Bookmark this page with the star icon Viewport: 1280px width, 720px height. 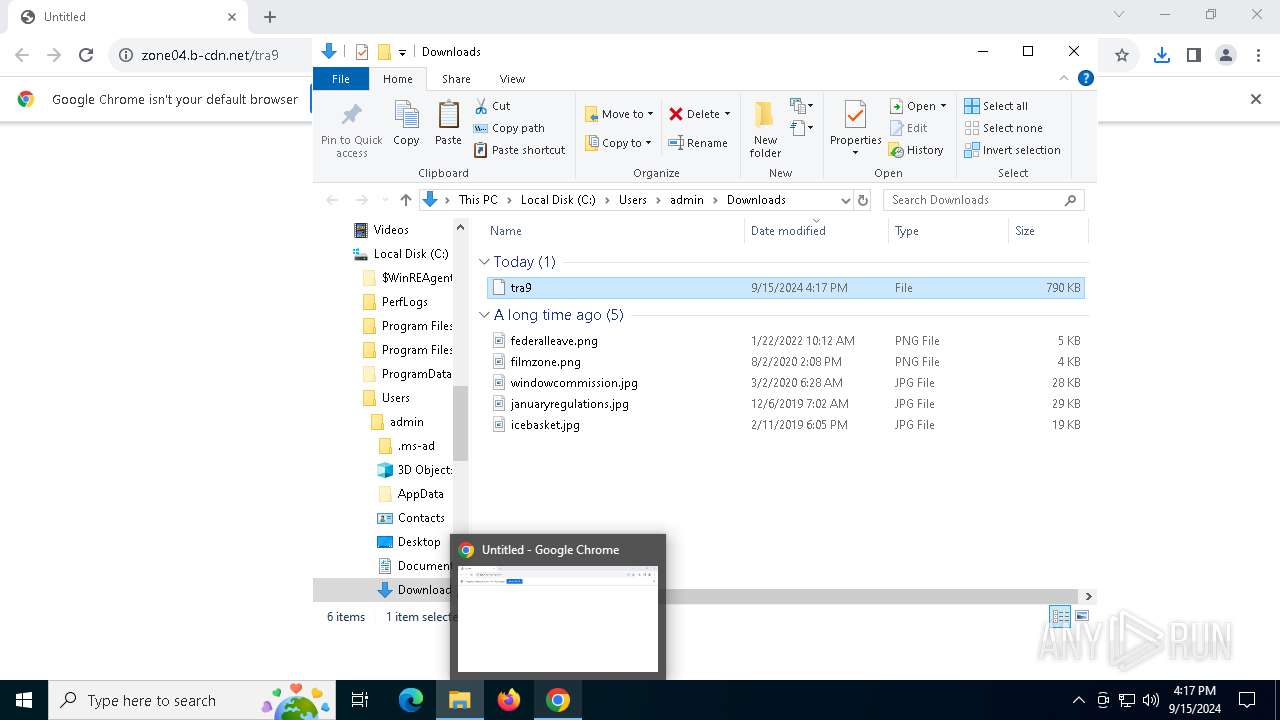[x=1122, y=55]
